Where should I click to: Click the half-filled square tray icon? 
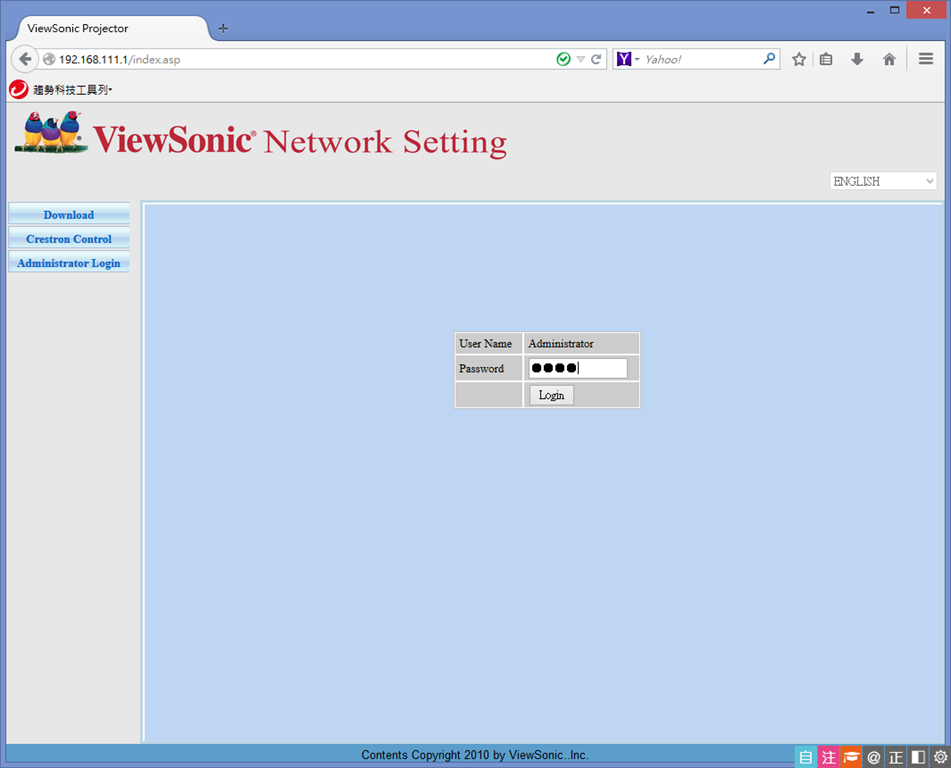918,757
